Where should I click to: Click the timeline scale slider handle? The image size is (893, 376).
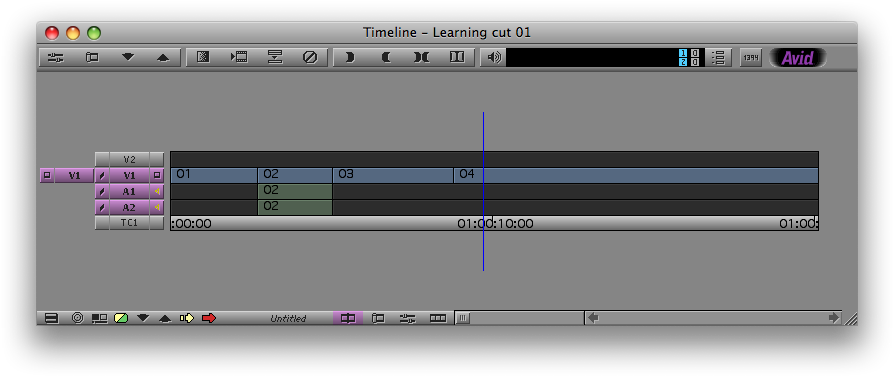462,319
